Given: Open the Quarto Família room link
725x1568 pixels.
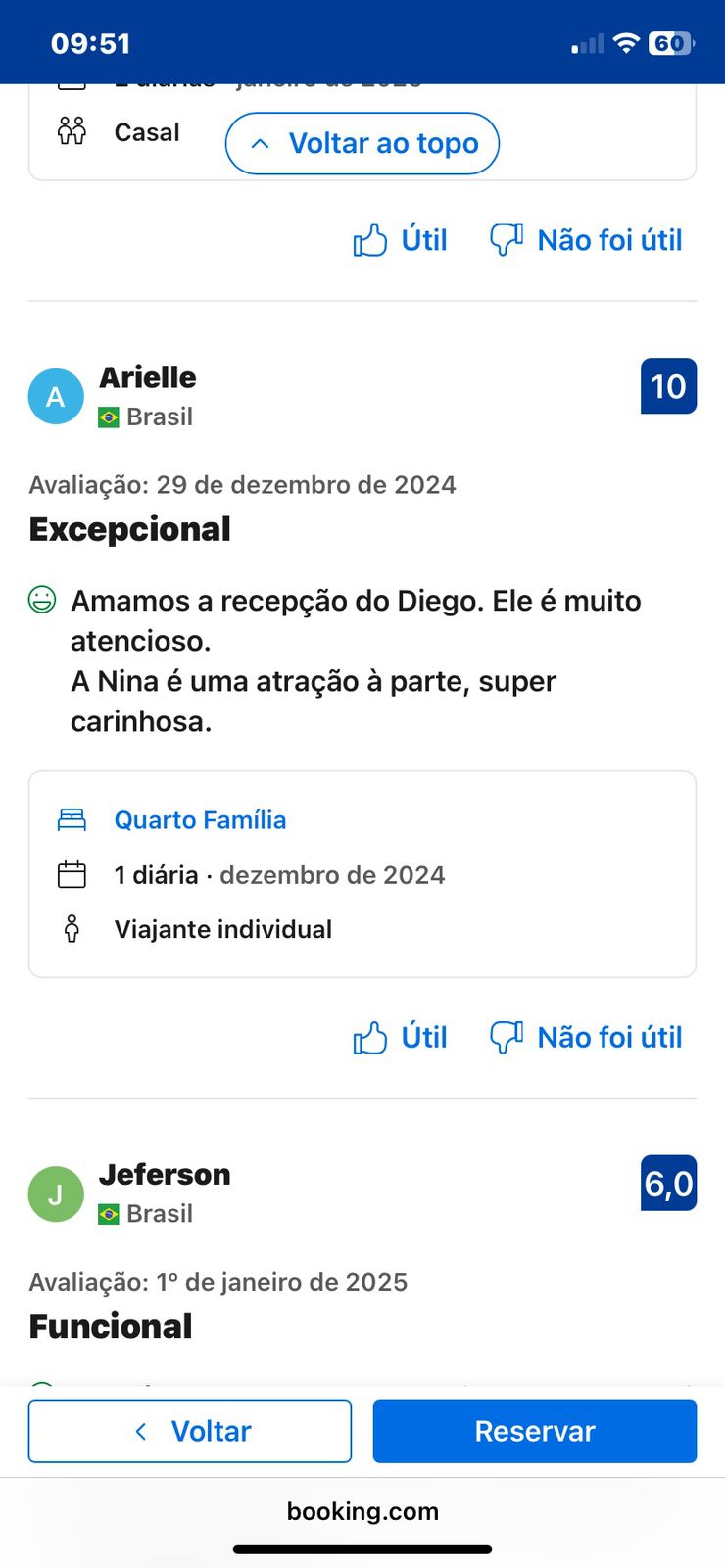Looking at the screenshot, I should click(x=200, y=820).
